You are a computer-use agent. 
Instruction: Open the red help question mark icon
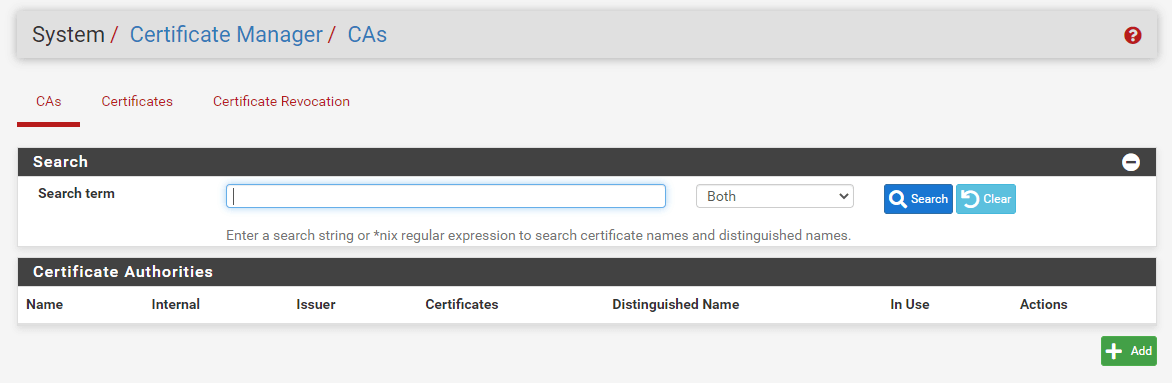(x=1132, y=35)
